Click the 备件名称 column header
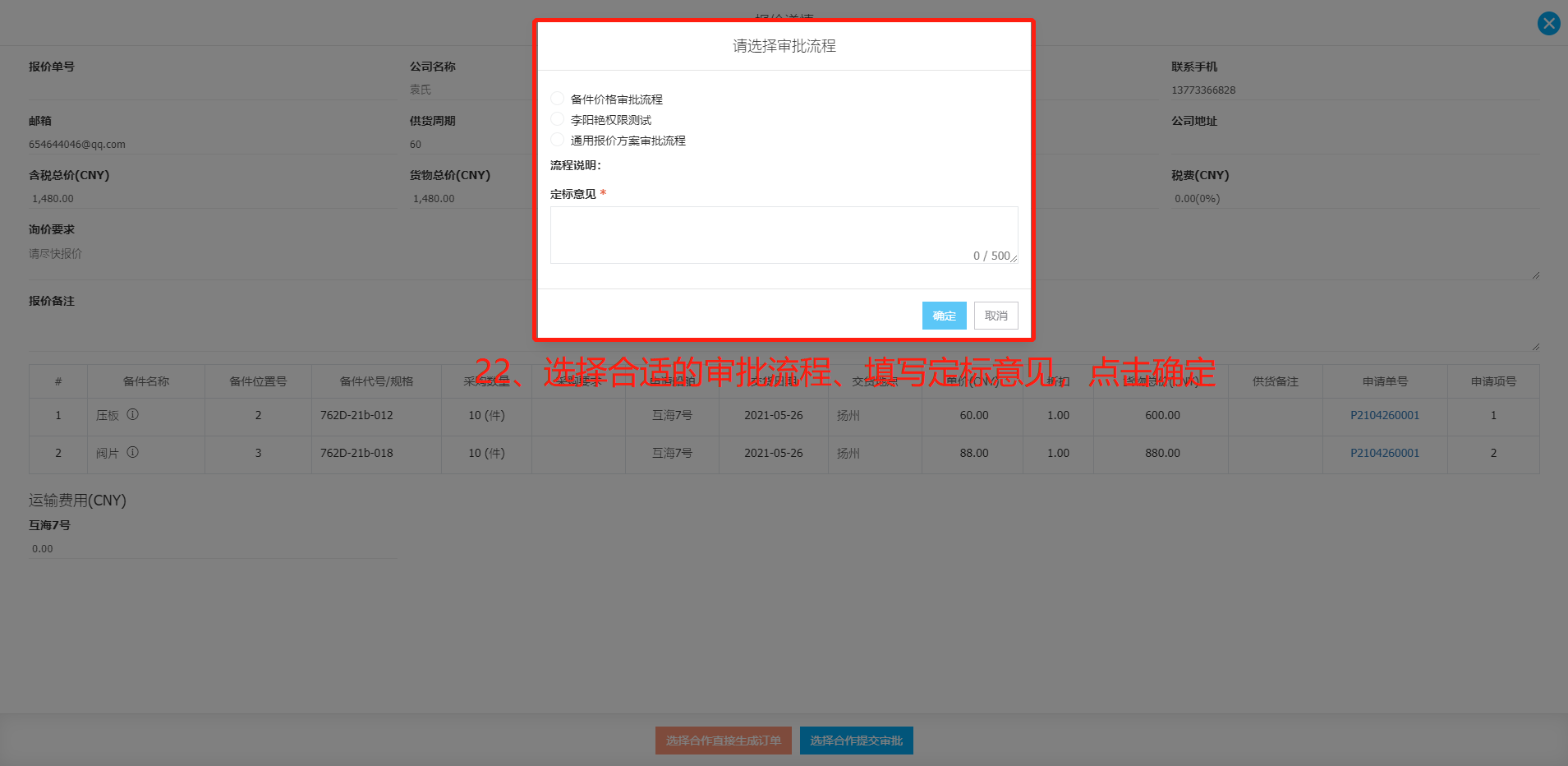 coord(146,381)
